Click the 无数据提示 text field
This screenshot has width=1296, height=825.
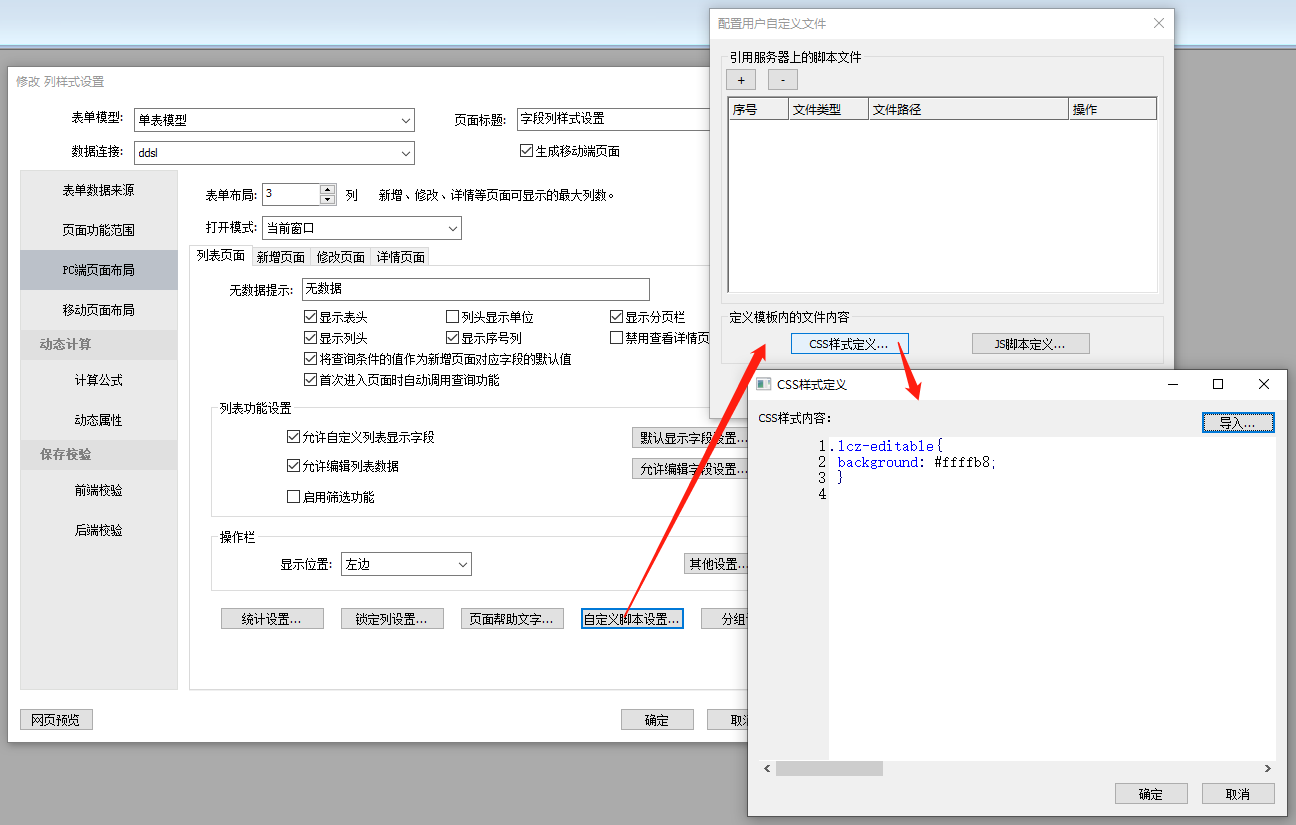(x=475, y=290)
